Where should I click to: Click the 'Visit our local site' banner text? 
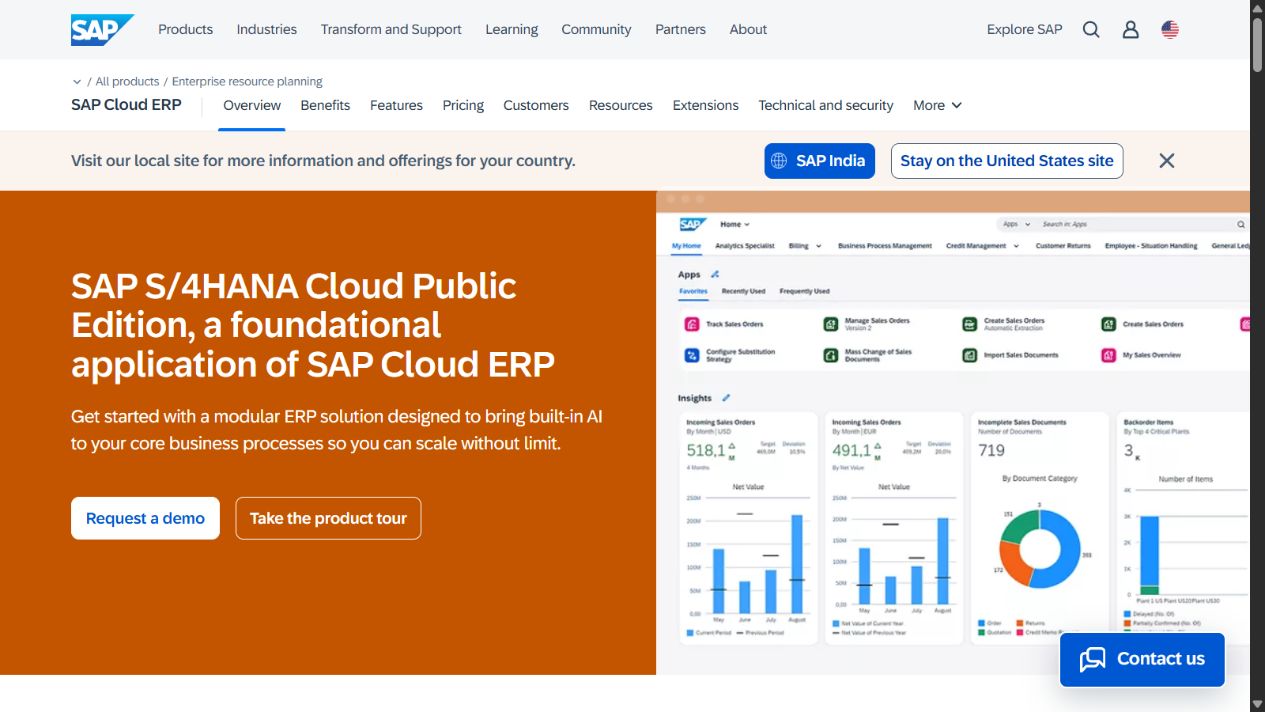pos(323,160)
